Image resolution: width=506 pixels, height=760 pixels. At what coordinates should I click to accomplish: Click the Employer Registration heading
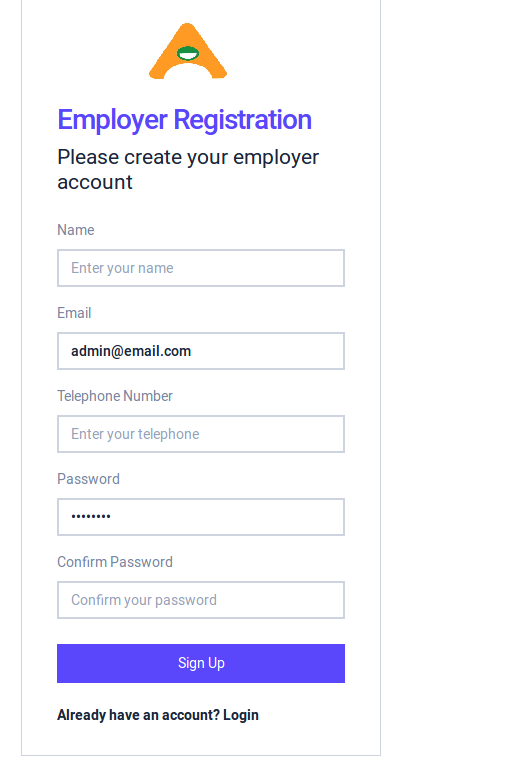pos(184,120)
